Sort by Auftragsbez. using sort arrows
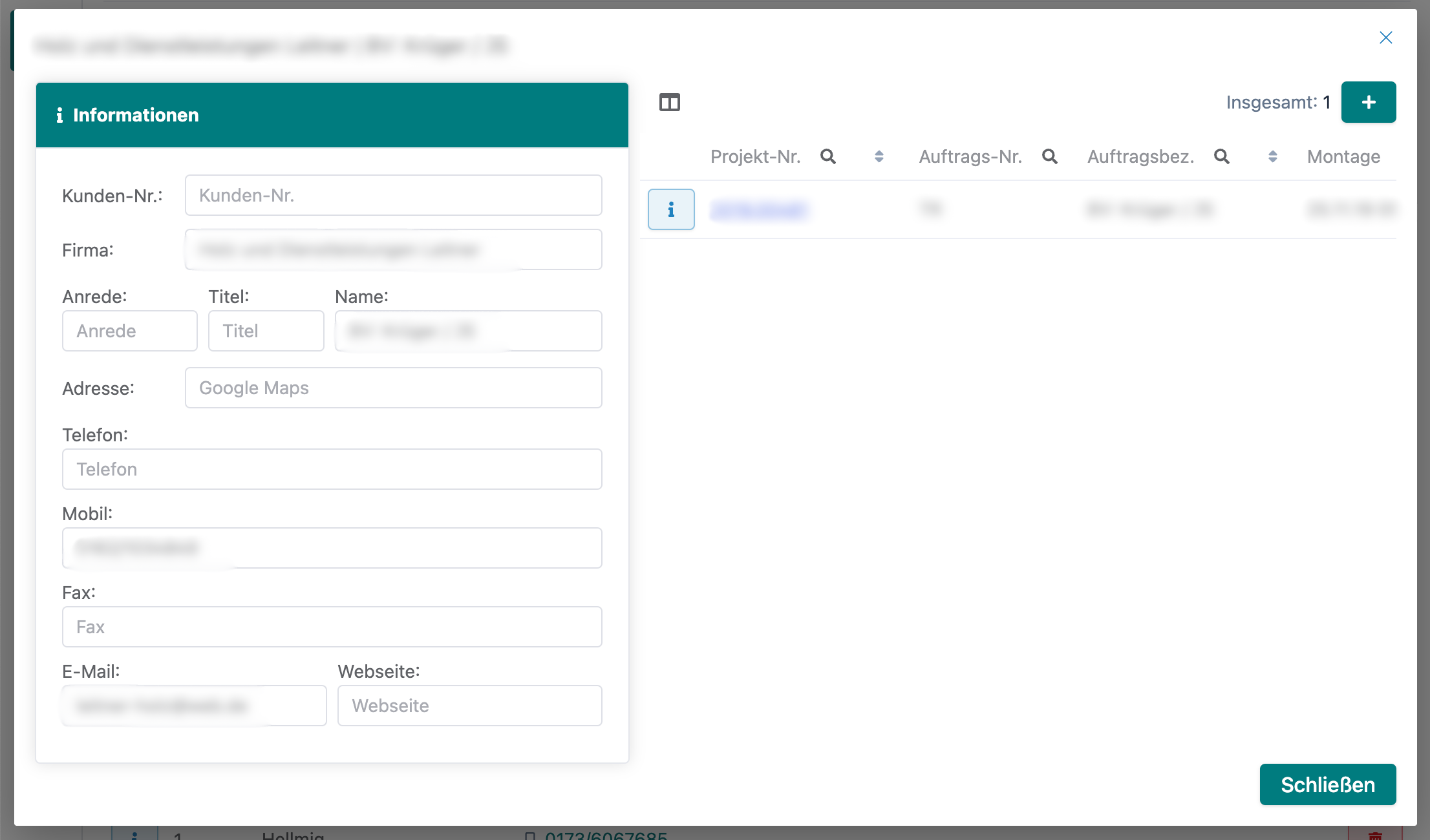 (1272, 156)
